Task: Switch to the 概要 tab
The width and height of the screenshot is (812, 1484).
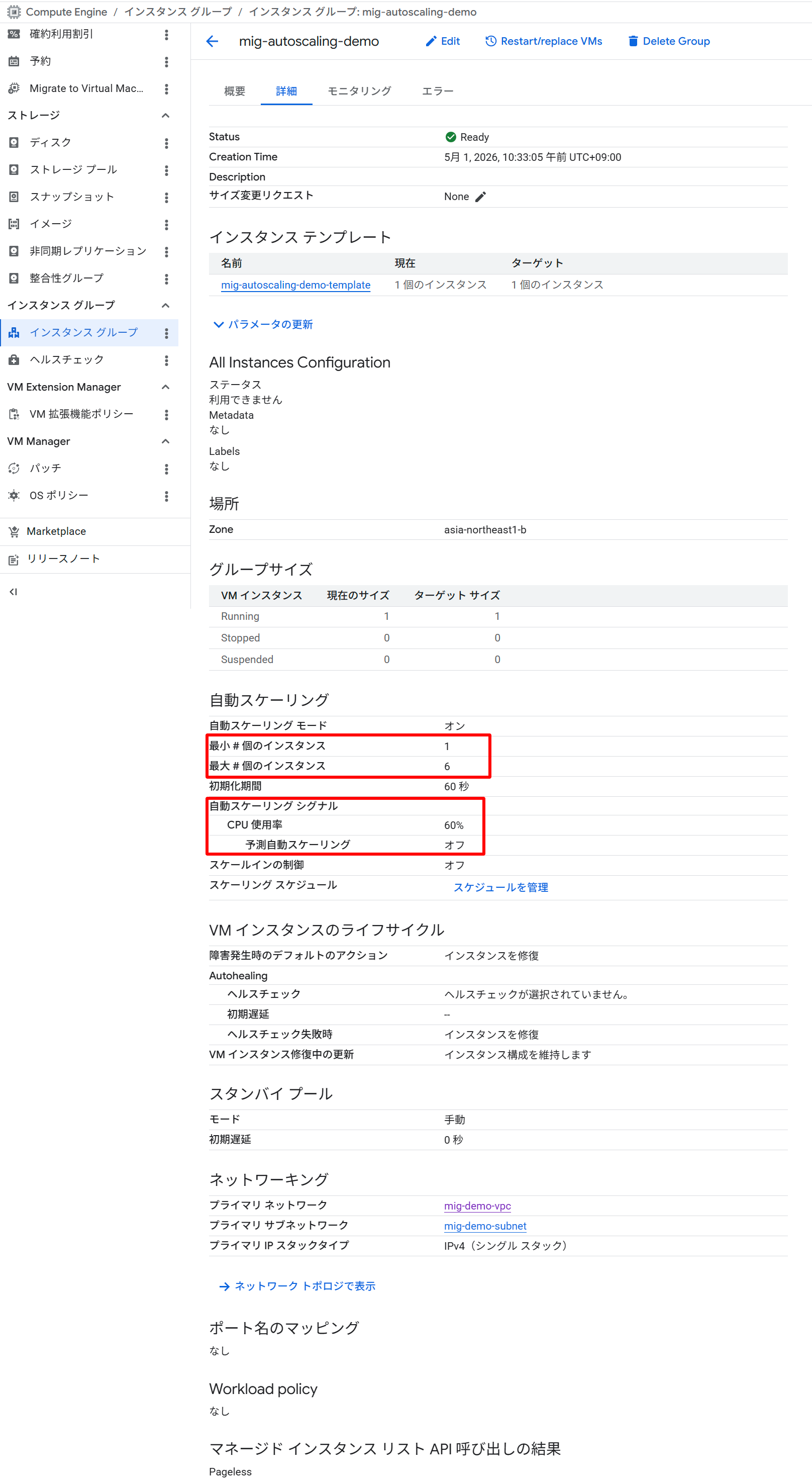Action: click(234, 91)
